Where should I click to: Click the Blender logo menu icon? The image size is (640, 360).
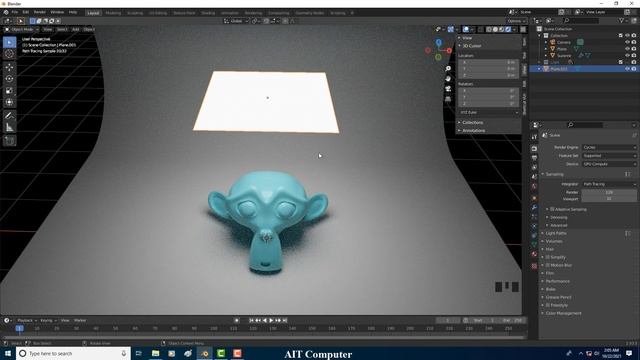(x=6, y=12)
